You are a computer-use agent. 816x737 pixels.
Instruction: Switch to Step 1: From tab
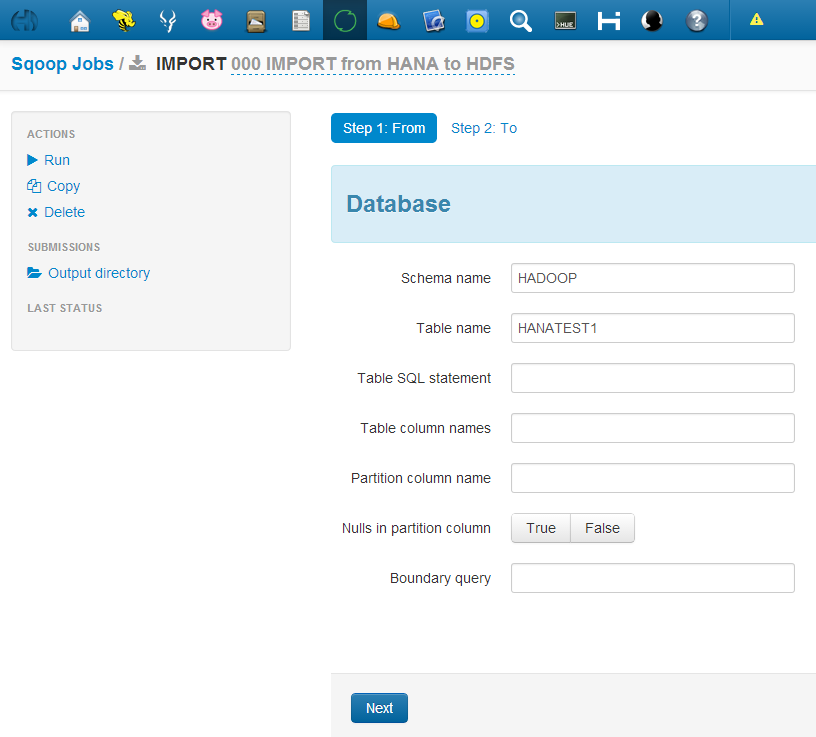pyautogui.click(x=384, y=128)
